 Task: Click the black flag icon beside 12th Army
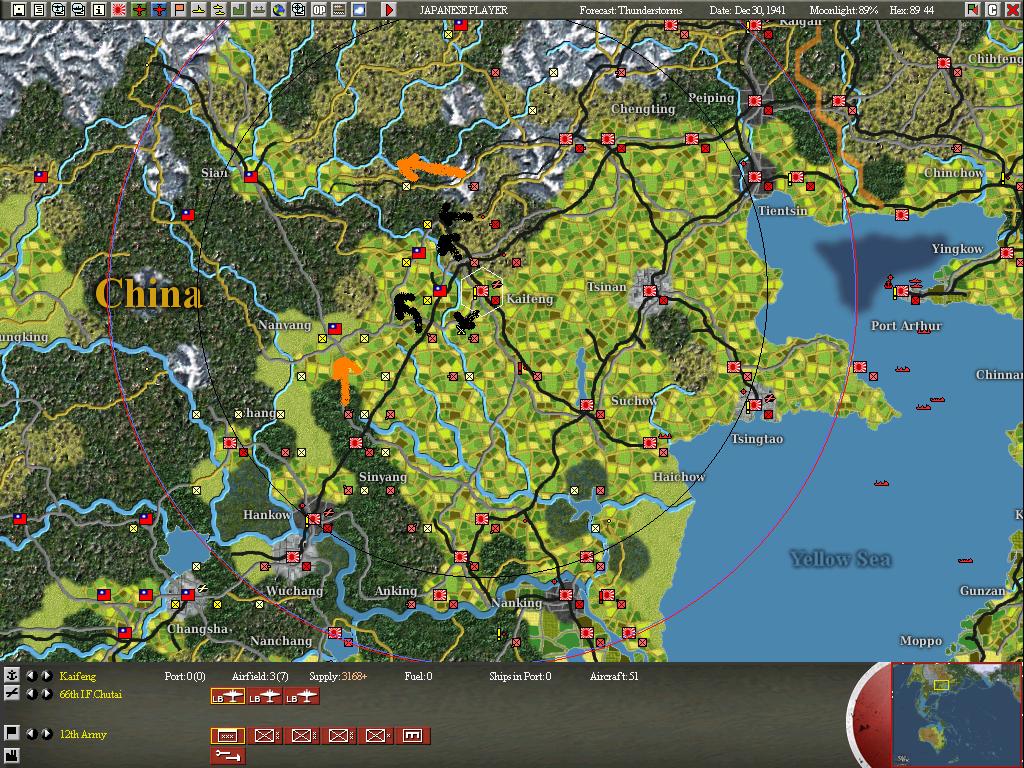click(11, 733)
